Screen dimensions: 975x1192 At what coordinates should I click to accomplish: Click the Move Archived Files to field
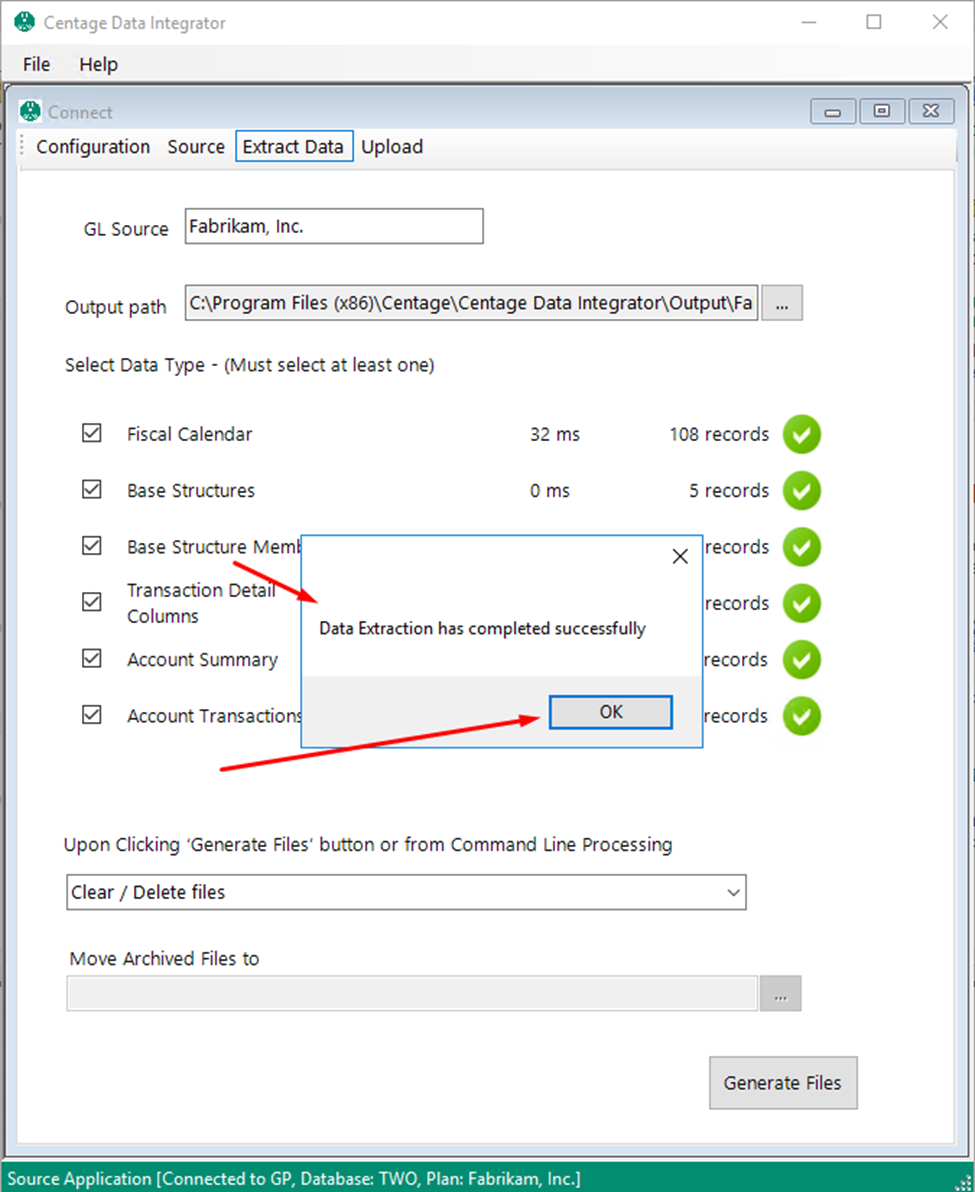point(413,994)
